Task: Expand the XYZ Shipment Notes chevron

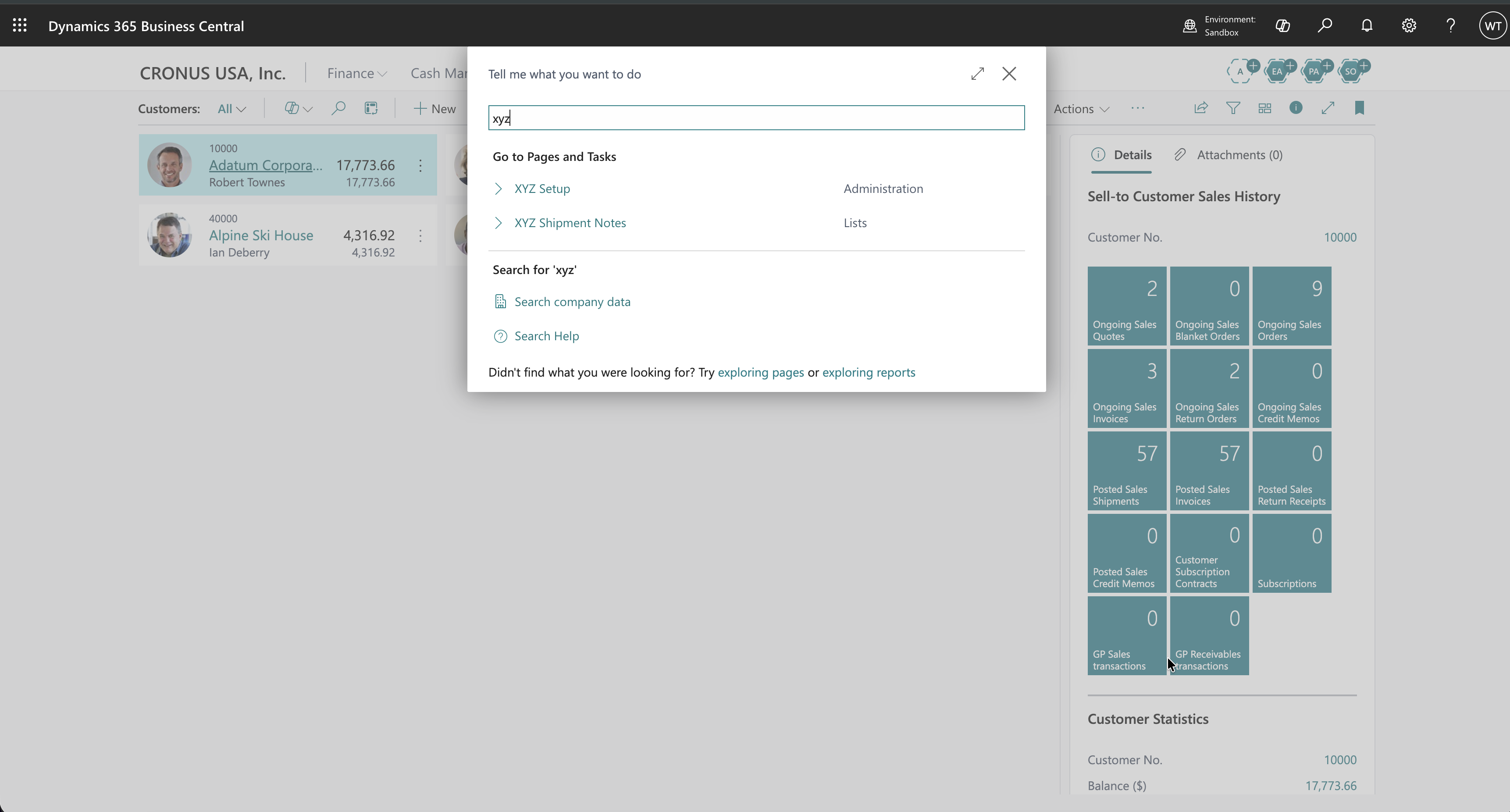Action: [x=498, y=223]
